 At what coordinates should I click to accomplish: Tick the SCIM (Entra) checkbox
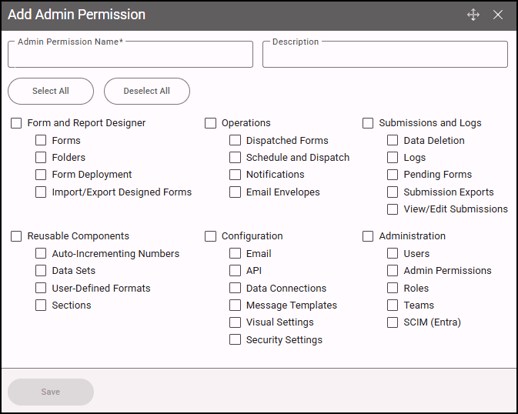point(392,322)
